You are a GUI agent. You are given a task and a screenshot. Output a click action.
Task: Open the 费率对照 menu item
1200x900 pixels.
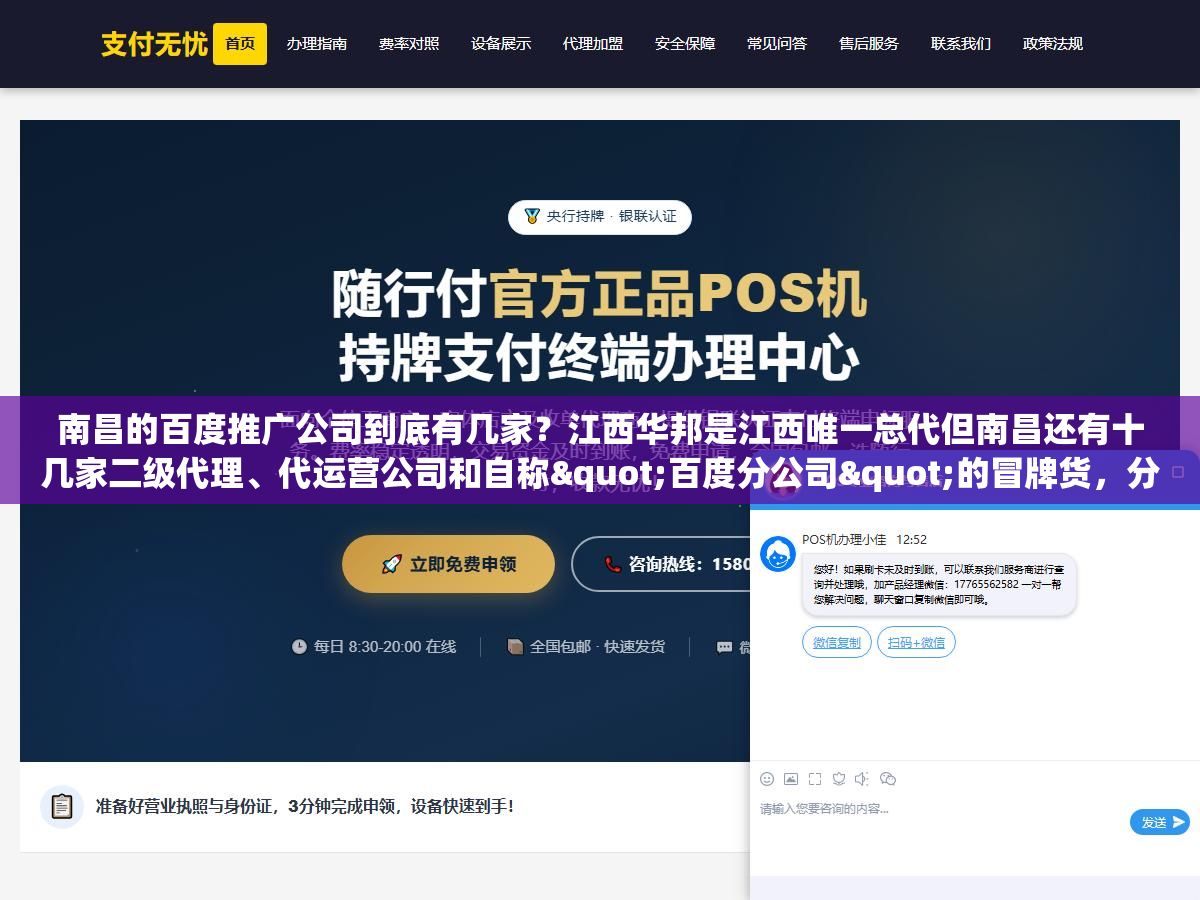(409, 44)
